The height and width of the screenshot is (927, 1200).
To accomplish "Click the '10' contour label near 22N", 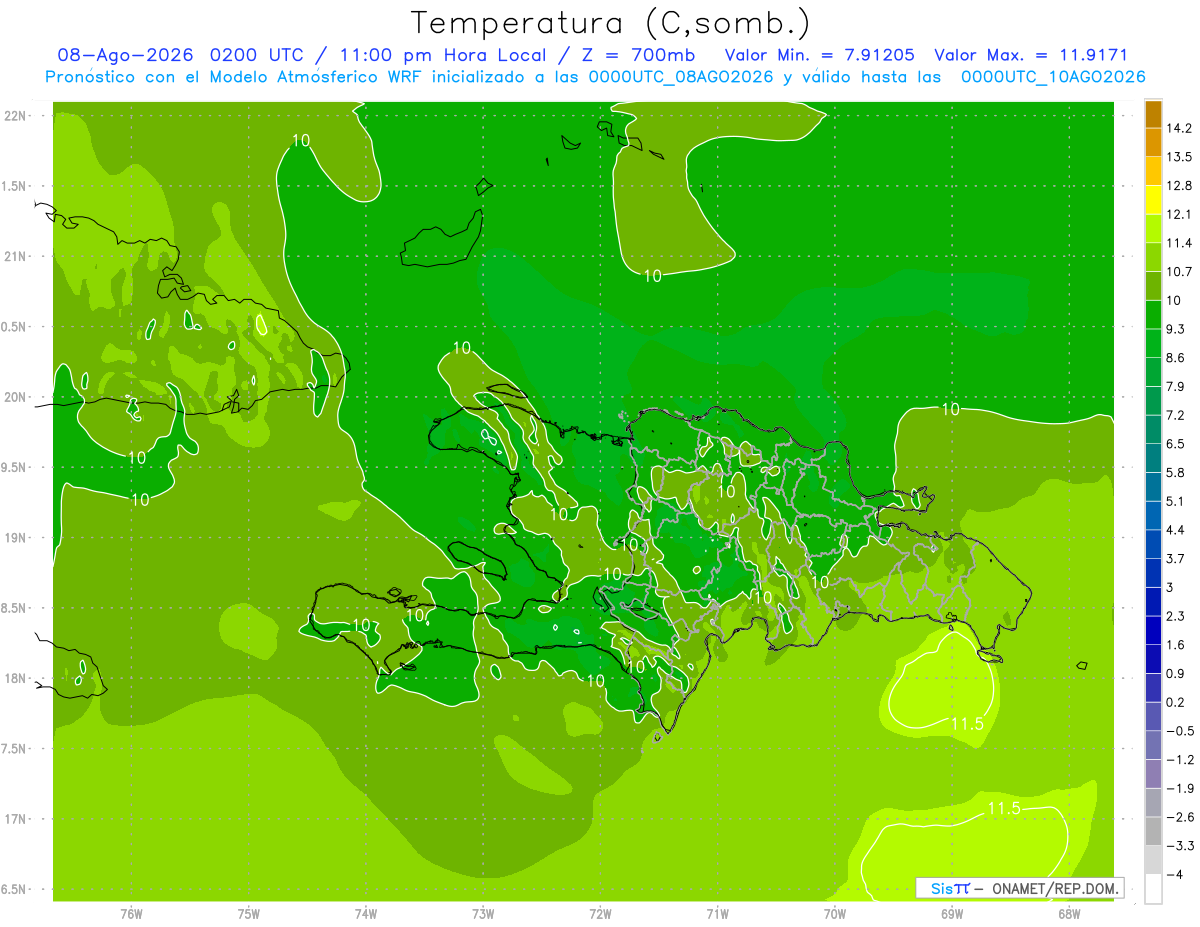I will click(301, 140).
